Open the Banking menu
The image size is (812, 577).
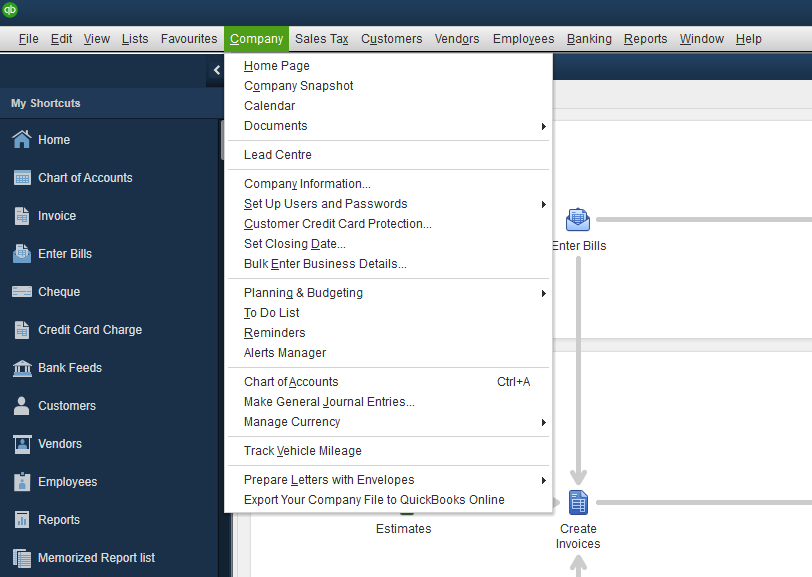[x=589, y=39]
